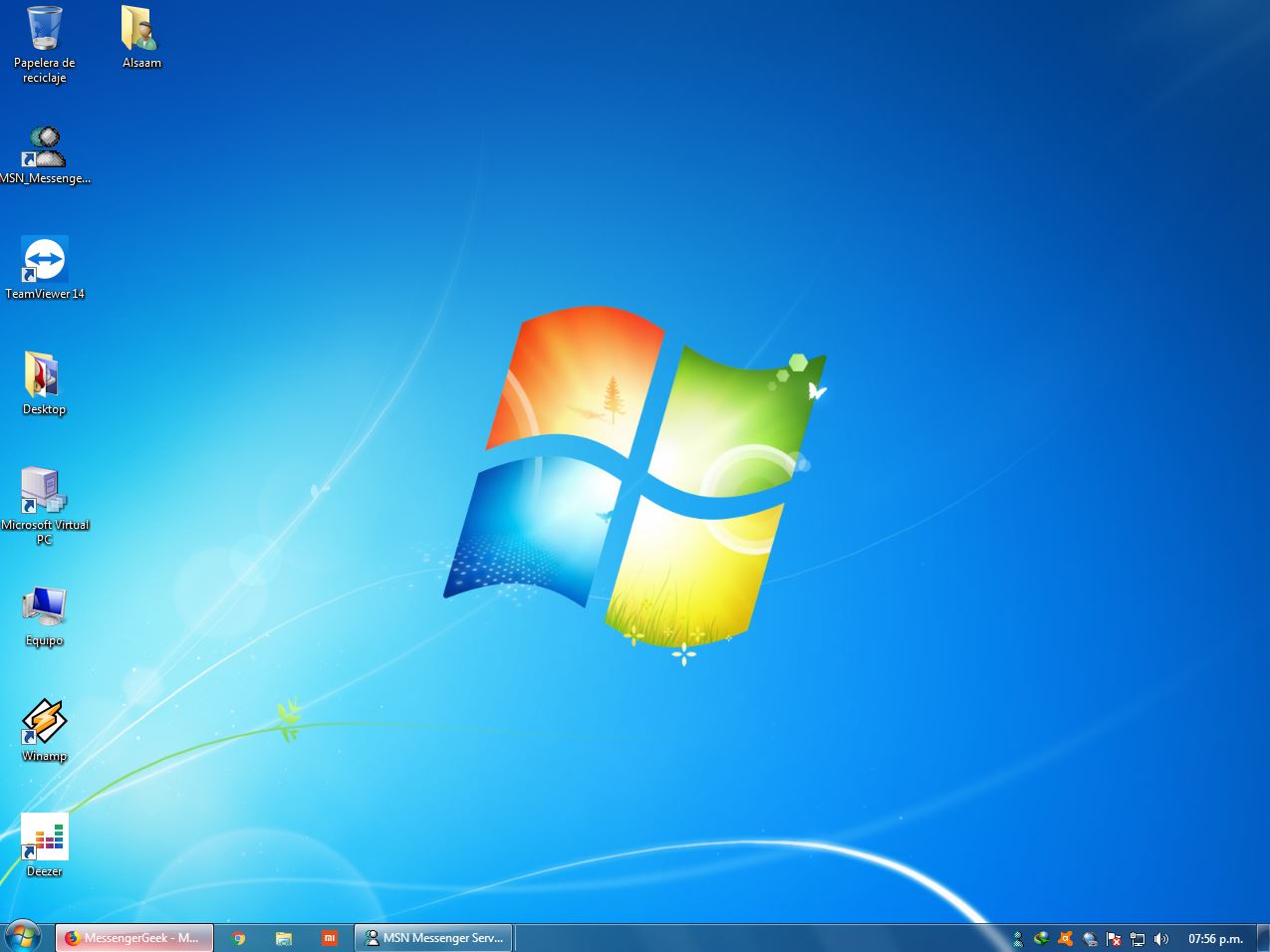Open the clock showing 07:56 p.m.
This screenshot has width=1270, height=952.
coord(1215,938)
